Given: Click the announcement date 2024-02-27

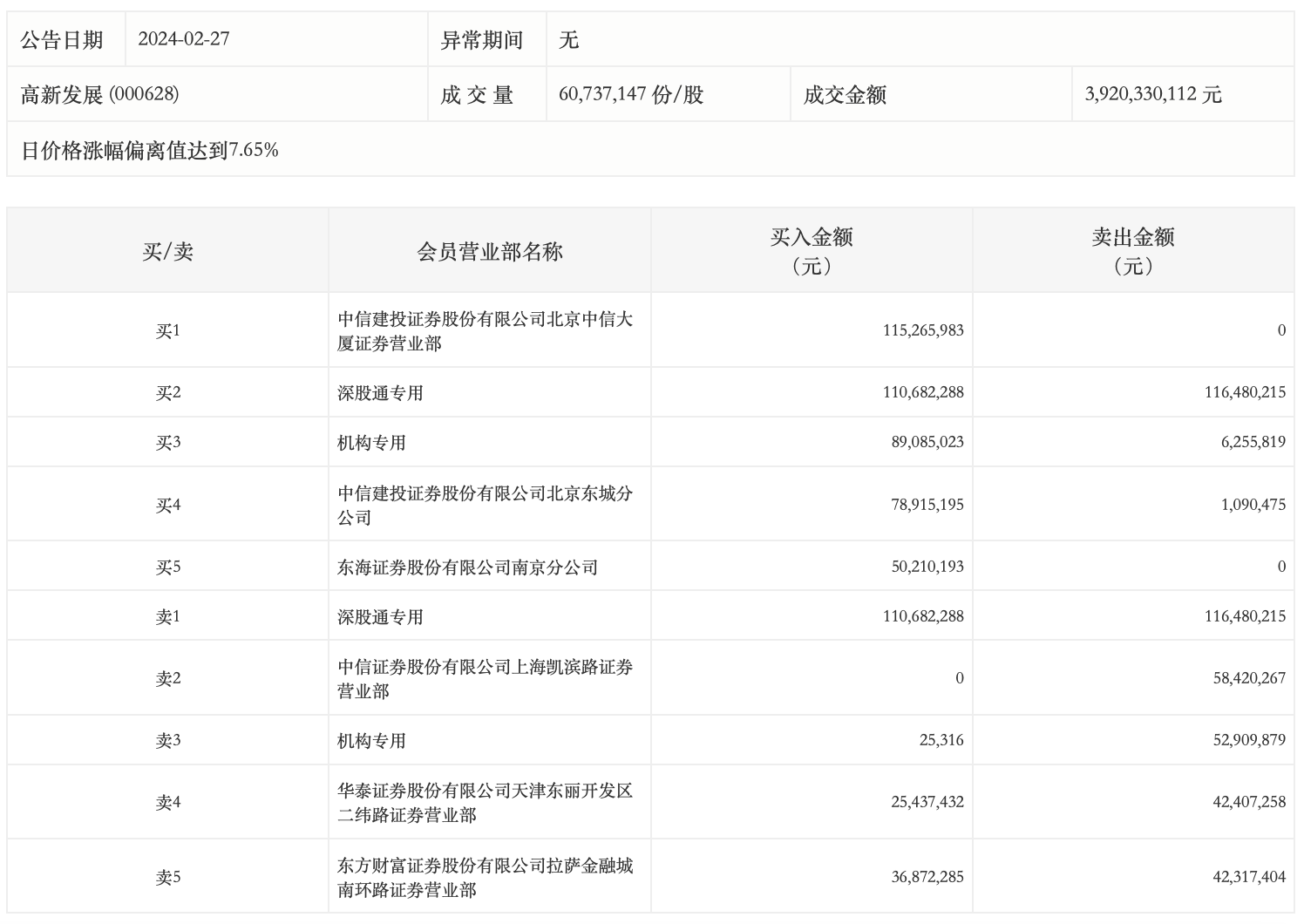Looking at the screenshot, I should pos(184,39).
